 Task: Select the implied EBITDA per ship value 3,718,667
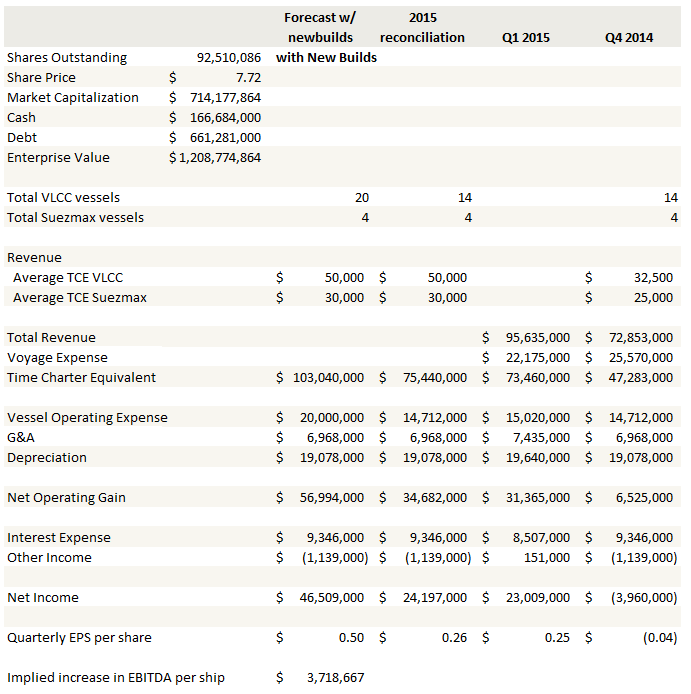(337, 678)
